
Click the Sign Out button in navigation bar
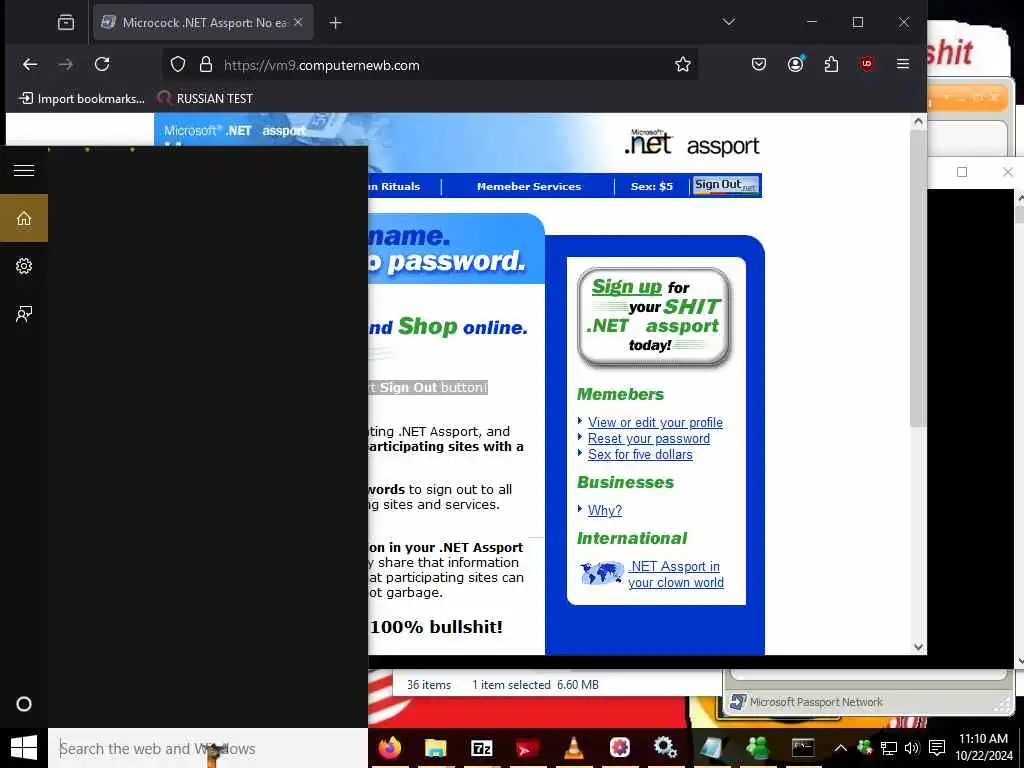point(726,185)
